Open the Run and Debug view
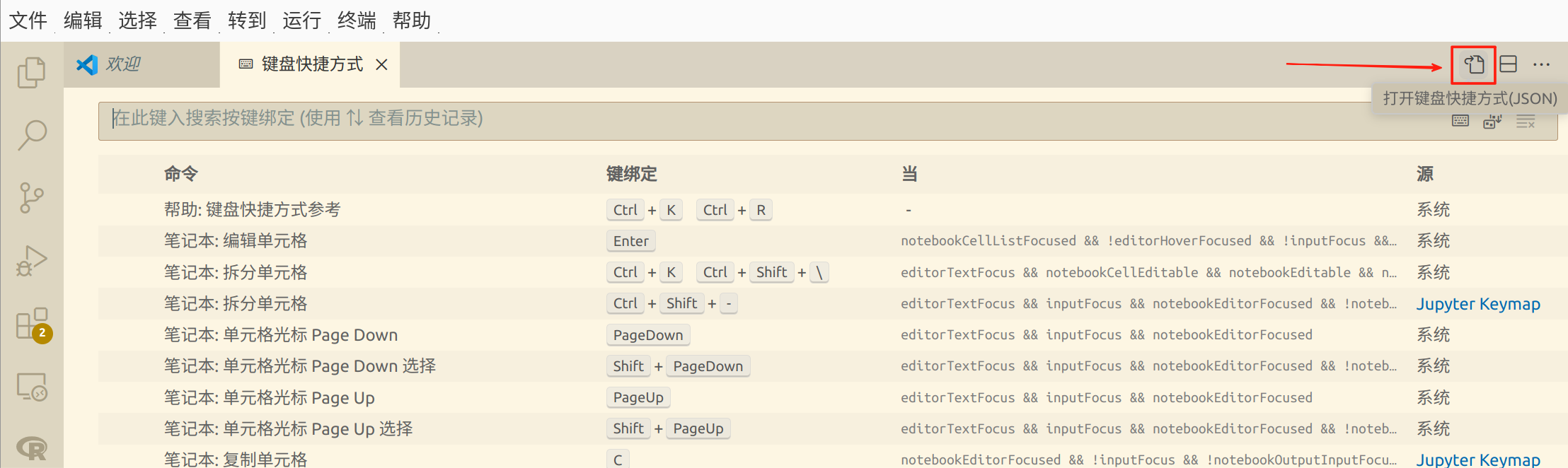 [x=31, y=261]
